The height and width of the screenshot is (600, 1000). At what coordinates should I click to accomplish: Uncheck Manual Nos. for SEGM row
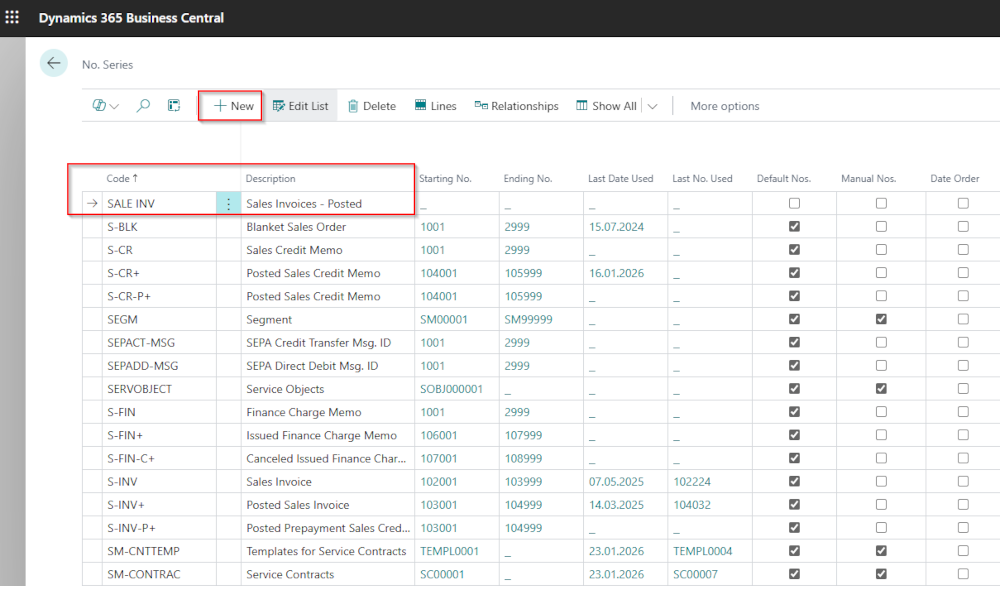pos(881,319)
